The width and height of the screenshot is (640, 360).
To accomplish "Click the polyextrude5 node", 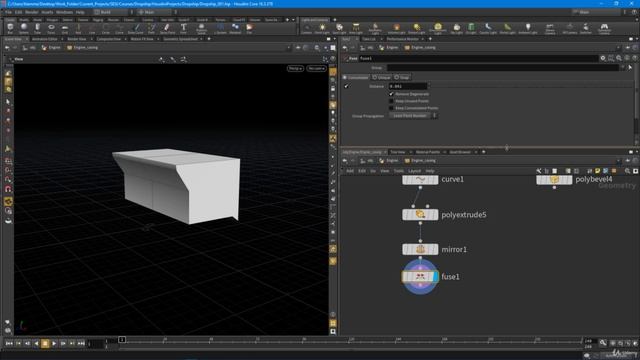I will 420,215.
